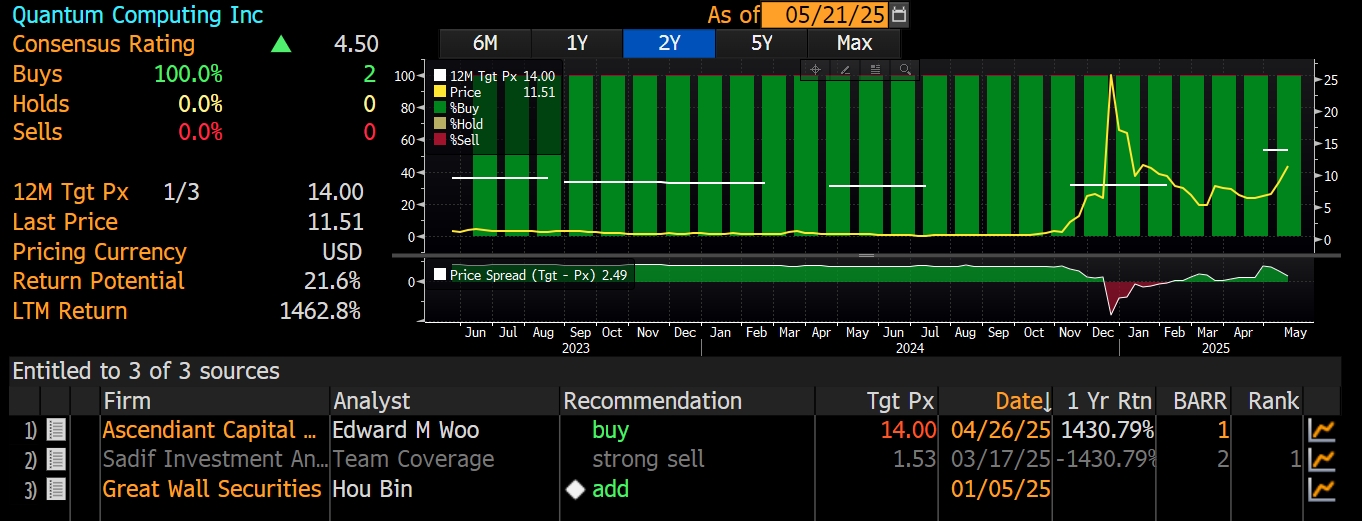
Task: Click the Quantum Computing Inc title
Action: tap(138, 15)
